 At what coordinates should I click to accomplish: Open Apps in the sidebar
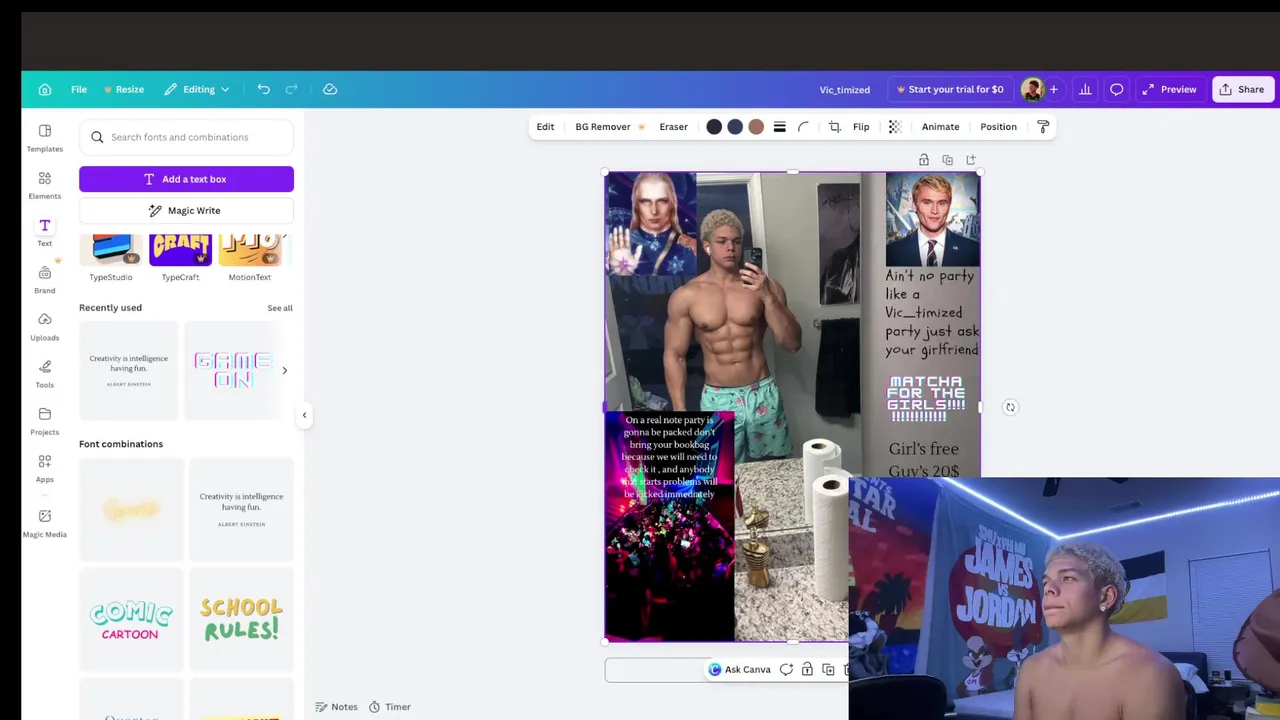tap(45, 468)
